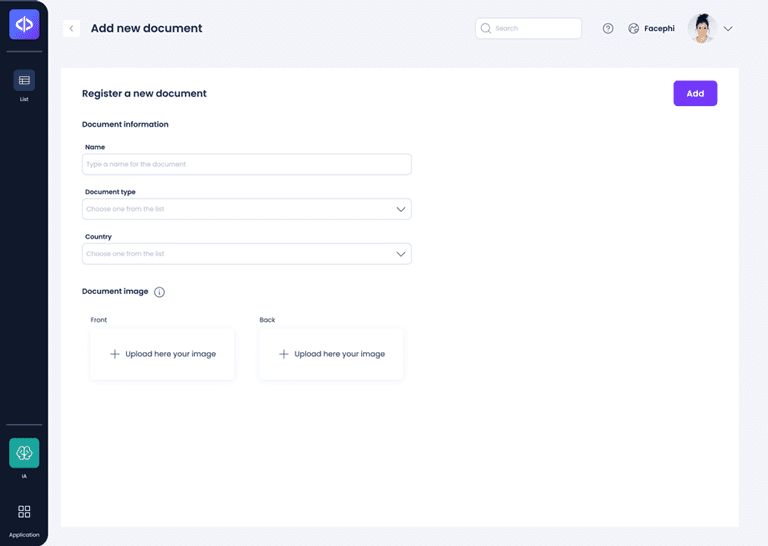Click the Add button
Image resolution: width=768 pixels, height=546 pixels.
pyautogui.click(x=695, y=94)
